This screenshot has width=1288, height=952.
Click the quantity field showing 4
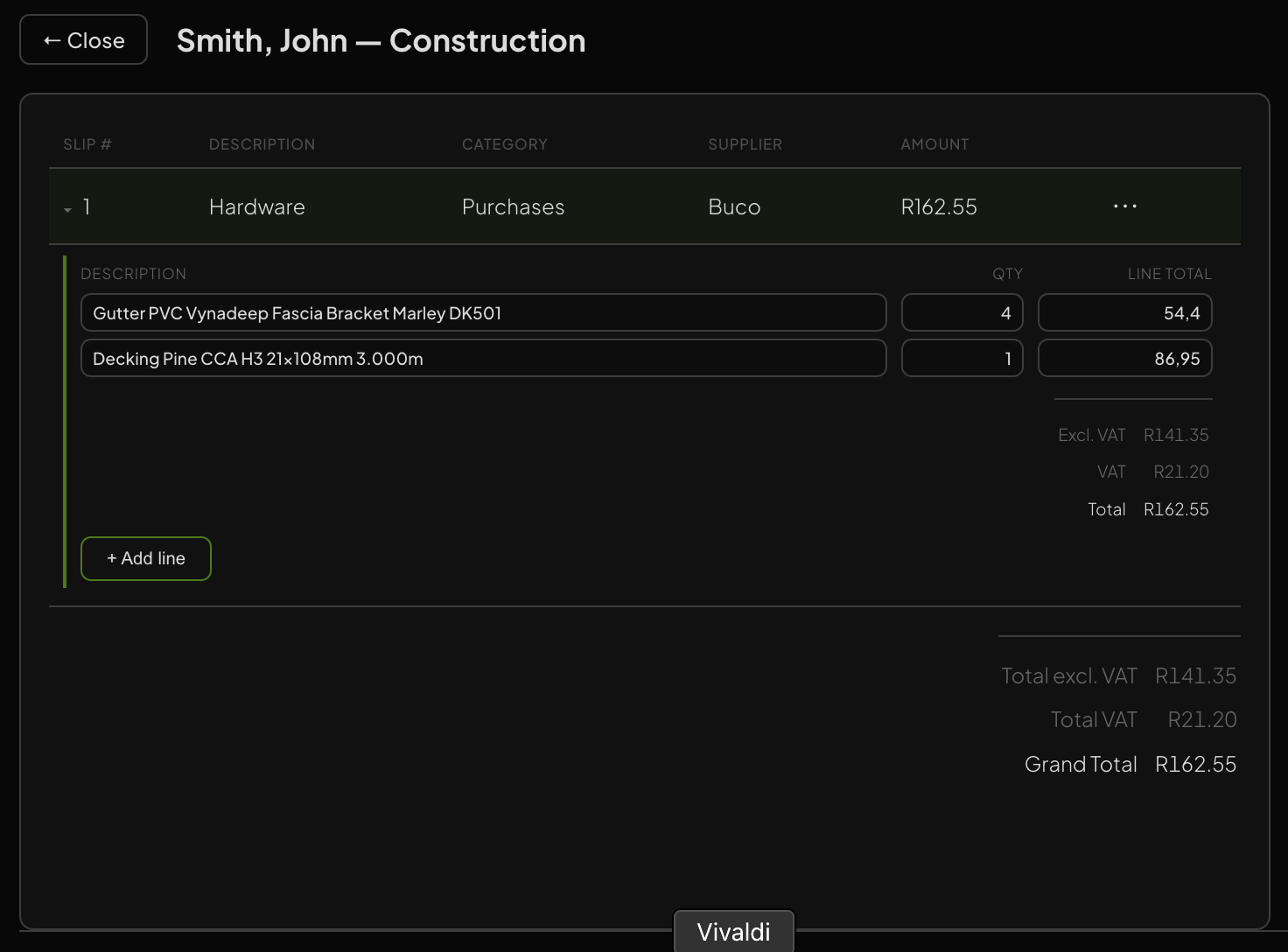point(962,313)
